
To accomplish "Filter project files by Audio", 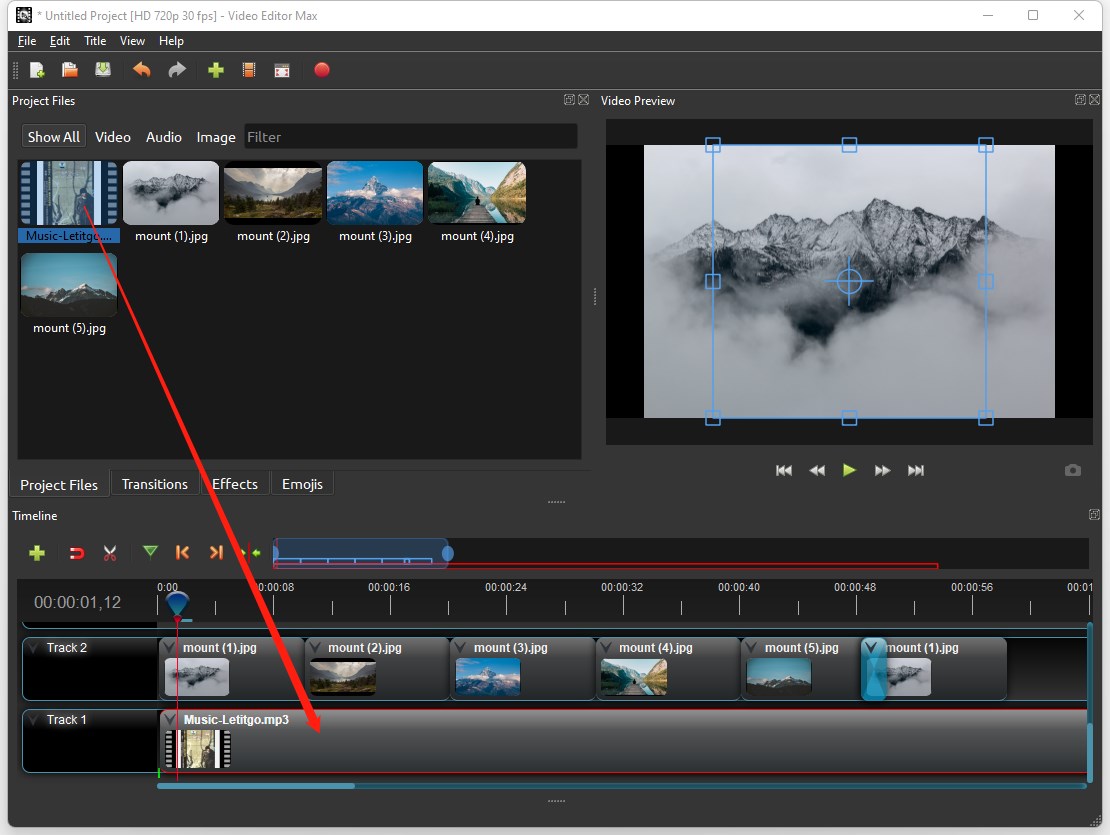I will pos(163,137).
